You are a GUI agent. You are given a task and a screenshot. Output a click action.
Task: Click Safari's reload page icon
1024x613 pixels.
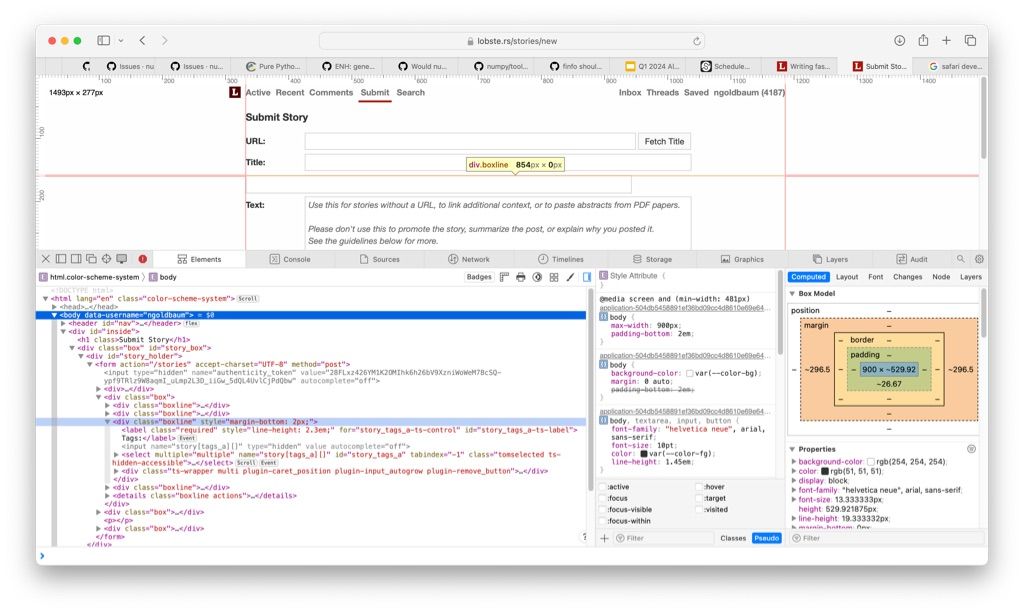(x=697, y=41)
